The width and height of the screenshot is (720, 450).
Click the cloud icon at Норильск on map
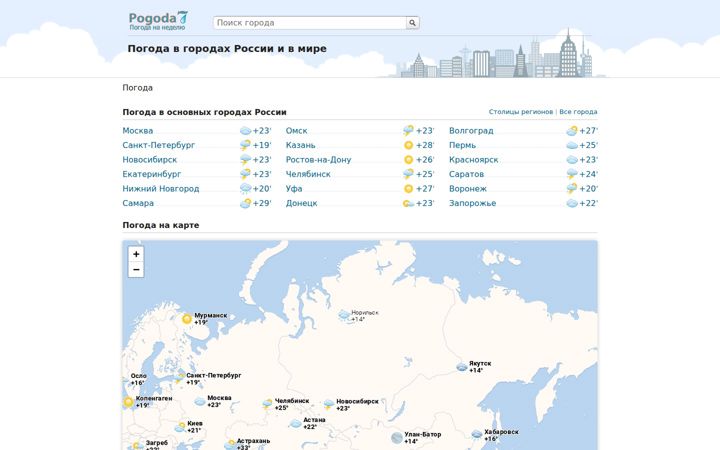coord(344,315)
